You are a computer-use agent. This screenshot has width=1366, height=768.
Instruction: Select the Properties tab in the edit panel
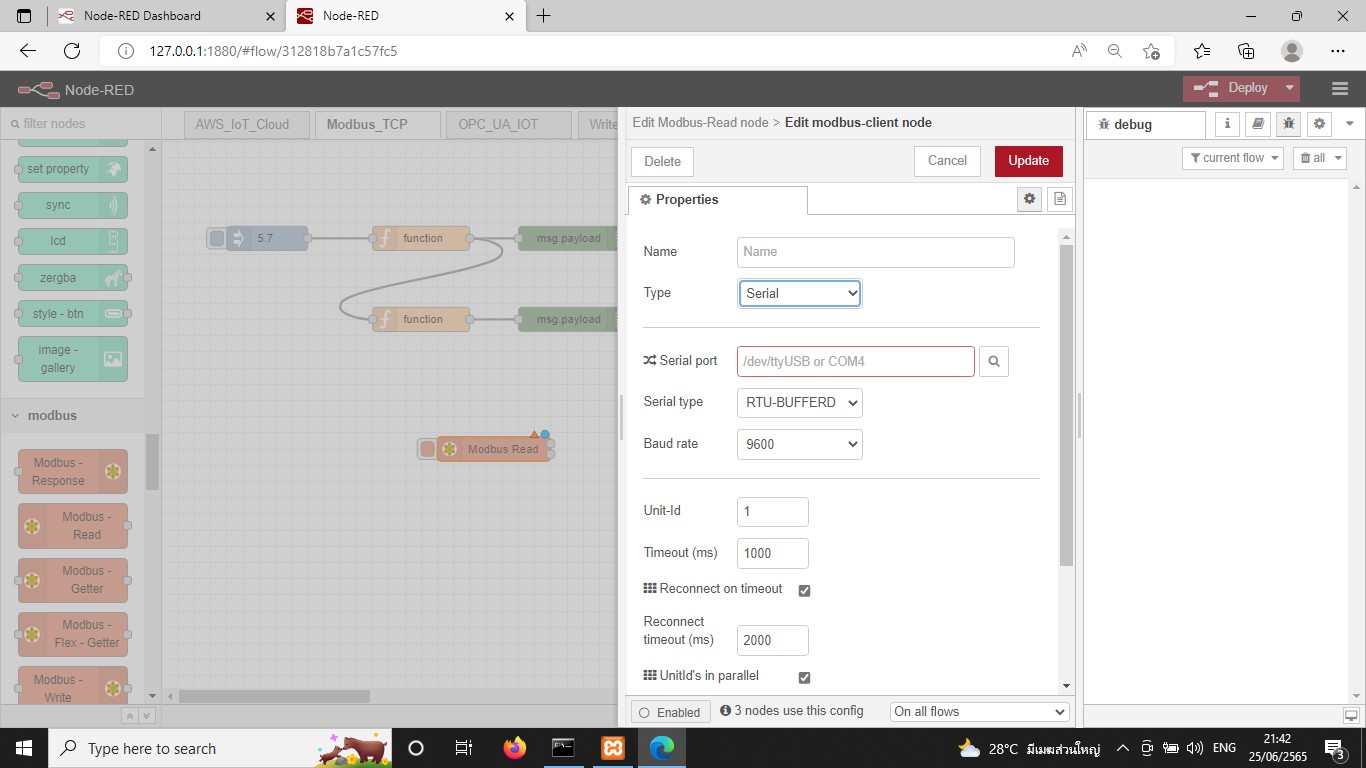(718, 200)
